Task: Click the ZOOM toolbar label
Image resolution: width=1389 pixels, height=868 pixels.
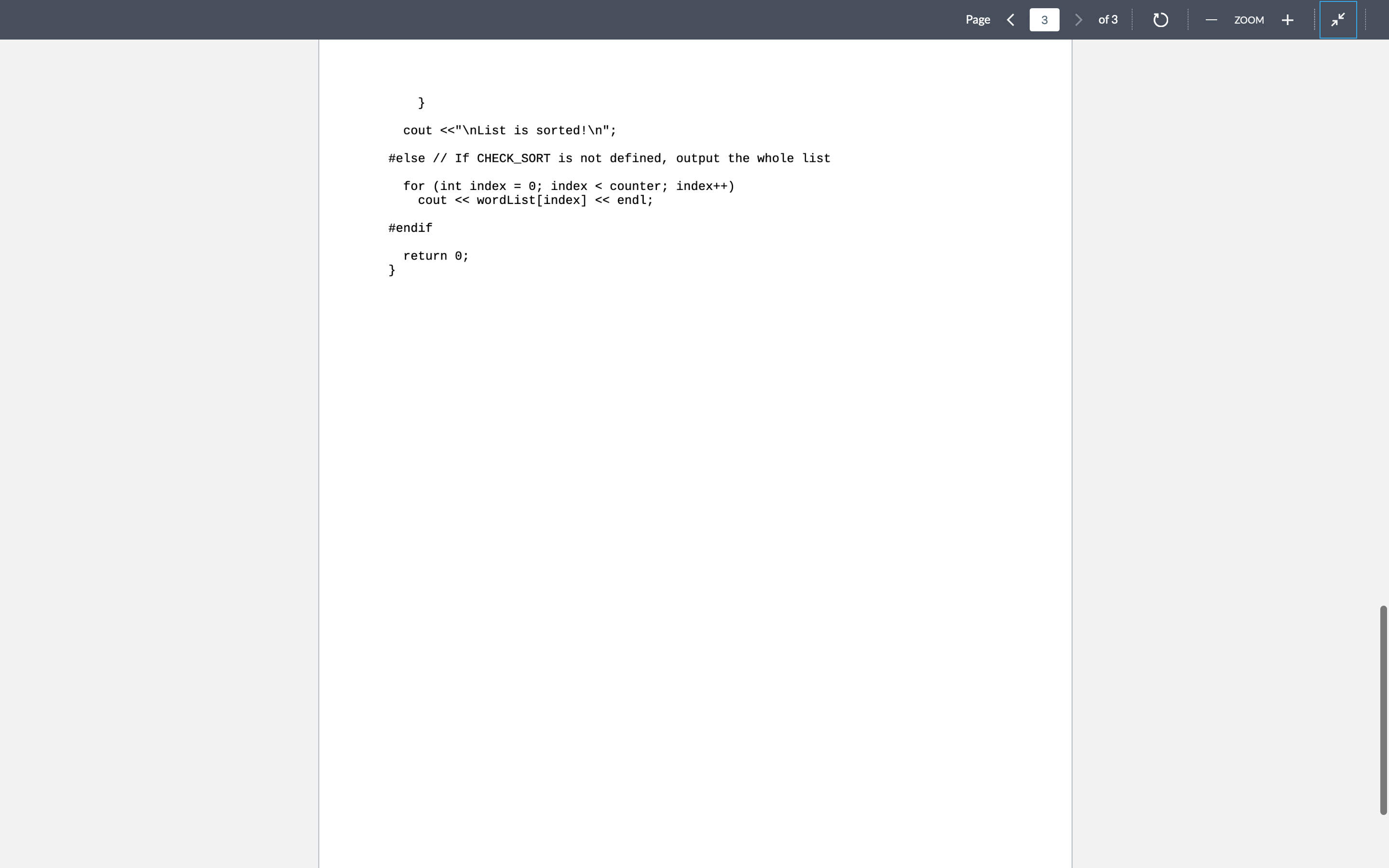Action: point(1249,20)
